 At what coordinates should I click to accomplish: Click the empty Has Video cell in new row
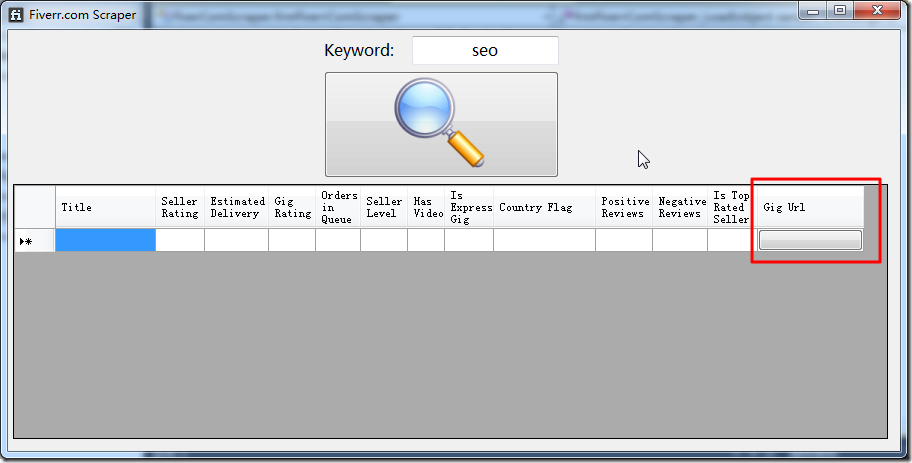point(426,240)
